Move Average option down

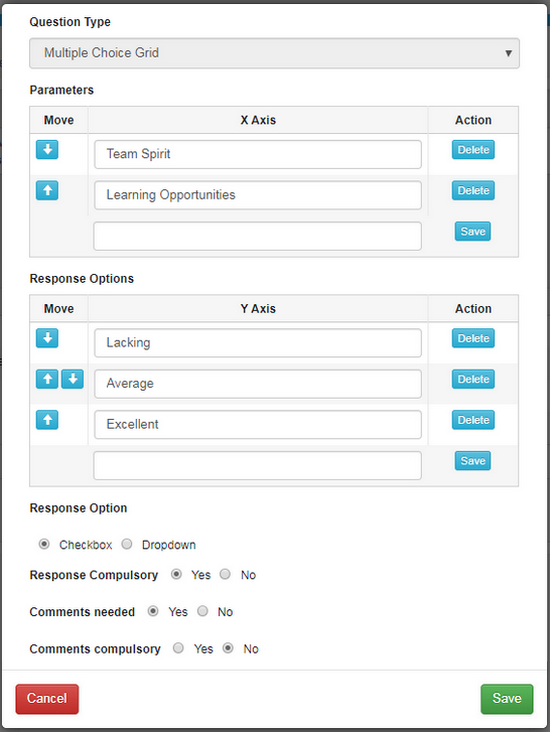tap(72, 379)
